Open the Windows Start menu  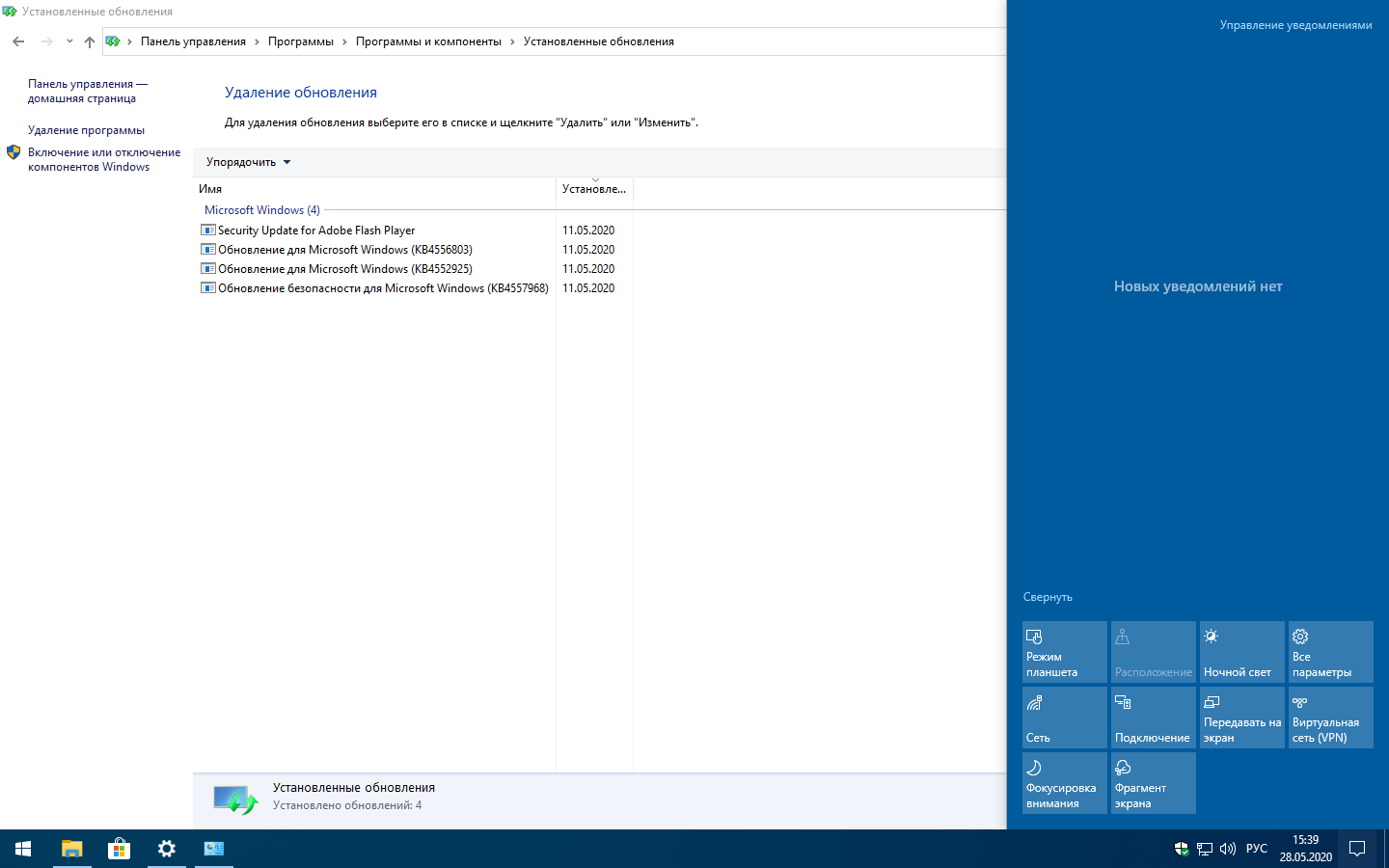pyautogui.click(x=23, y=849)
